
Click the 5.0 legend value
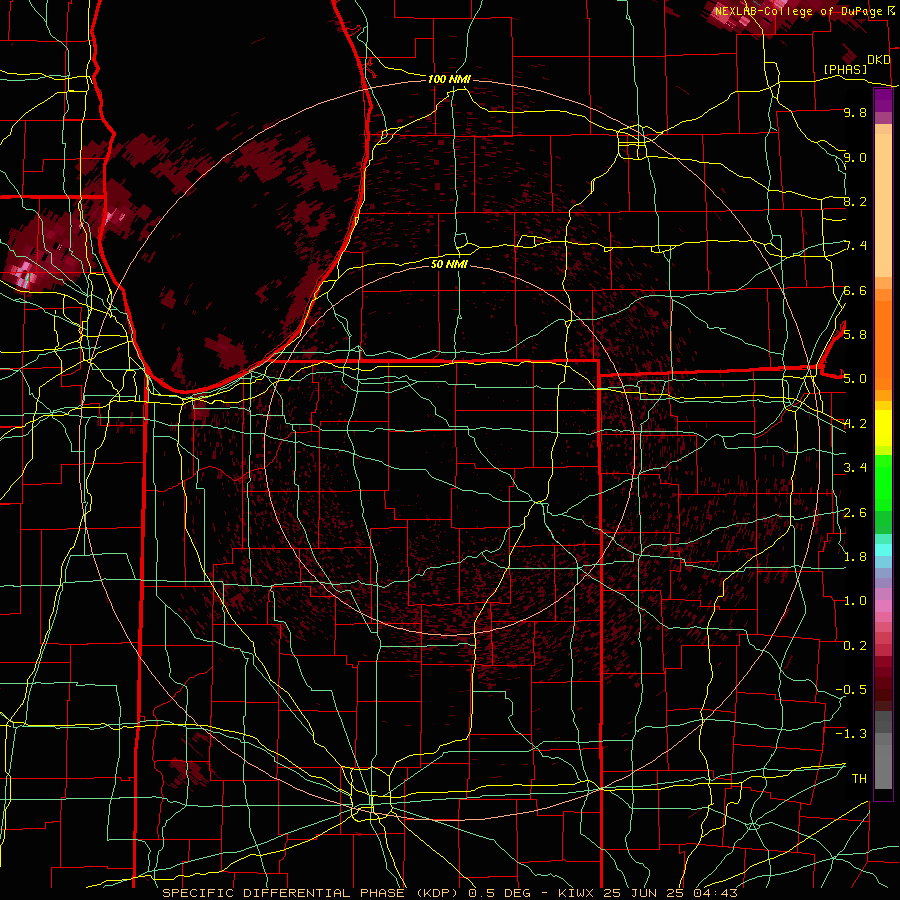(x=855, y=379)
